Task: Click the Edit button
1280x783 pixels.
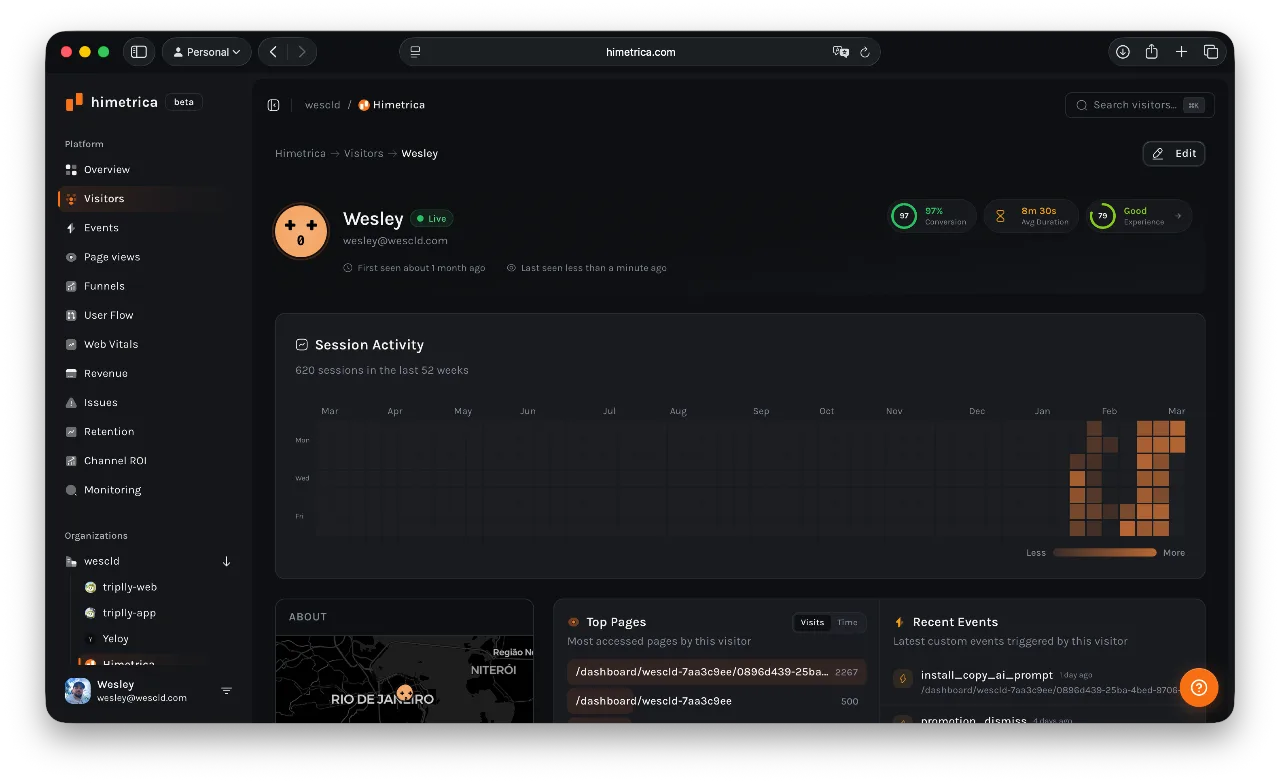Action: pos(1174,153)
